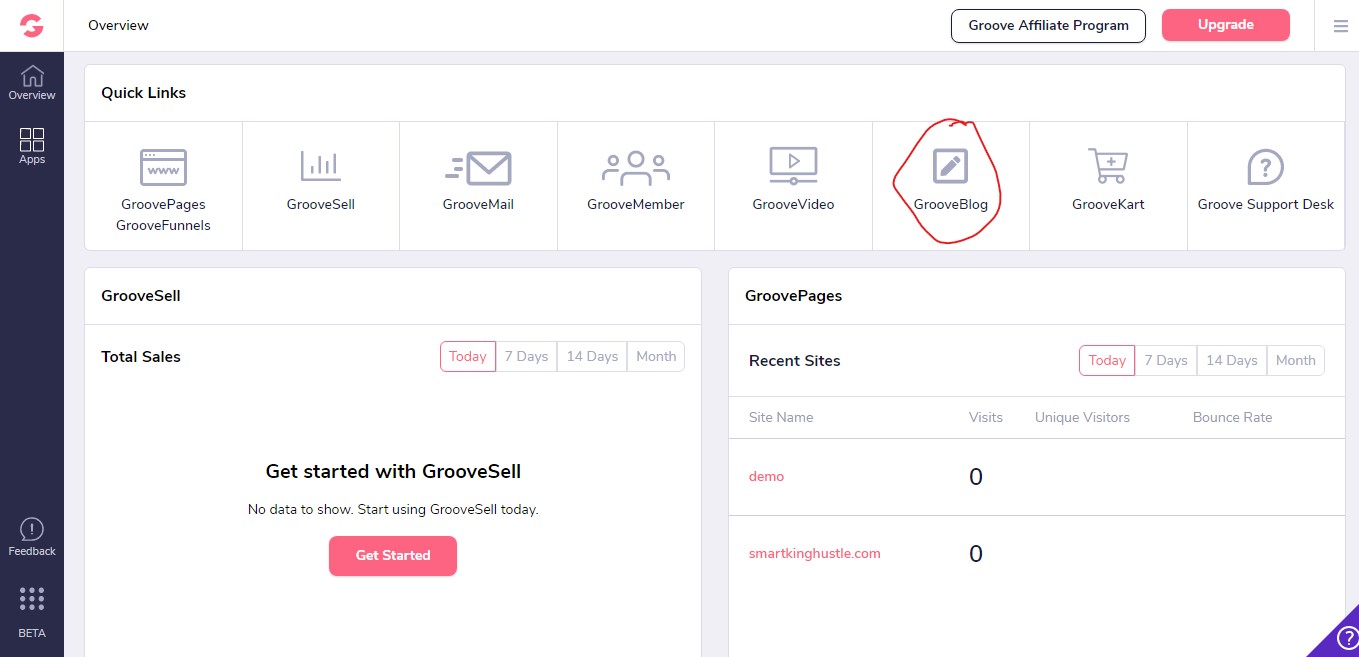Click the GroovePages panel title

pos(793,296)
